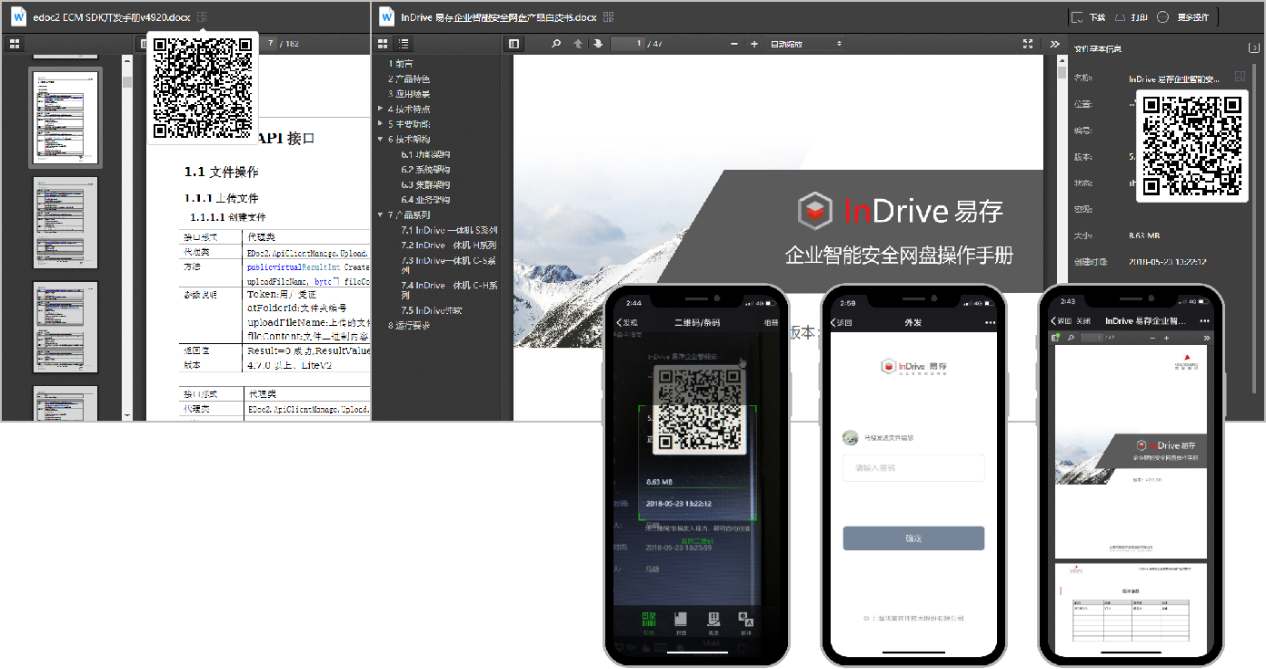Viewport: 1266px width, 669px height.
Task: Open outline item 7.2 InDrive 一体机 H系列
Action: click(449, 245)
